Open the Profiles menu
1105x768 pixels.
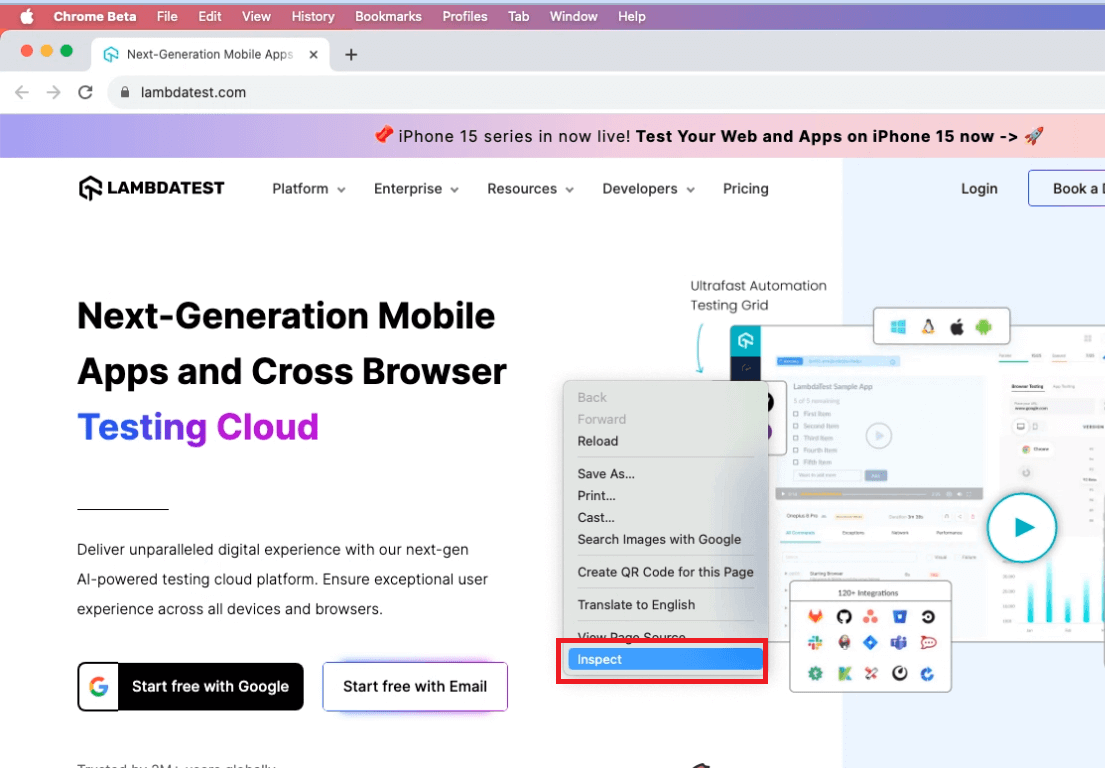[464, 16]
